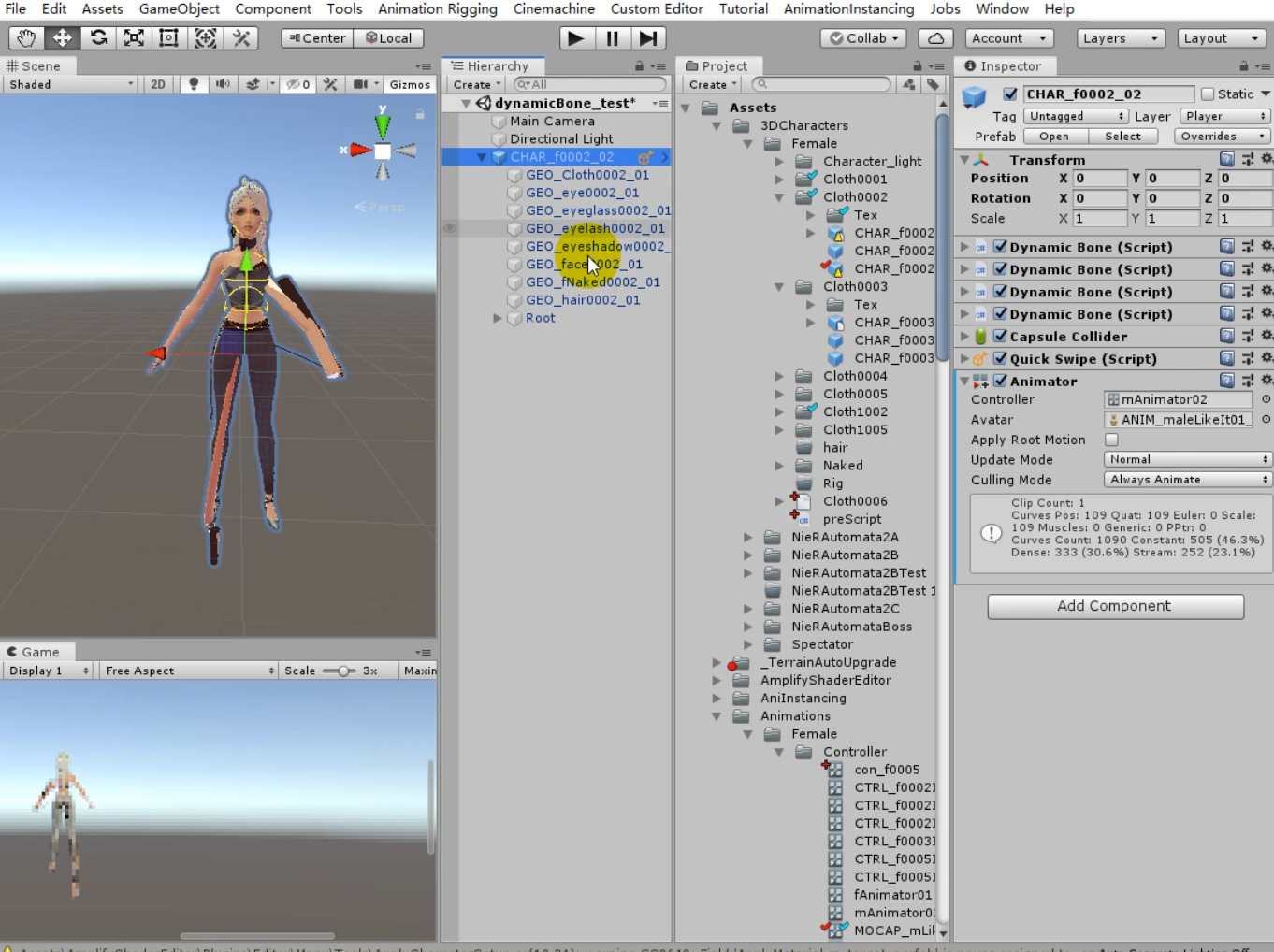Open the Layers dropdown

pyautogui.click(x=1120, y=38)
